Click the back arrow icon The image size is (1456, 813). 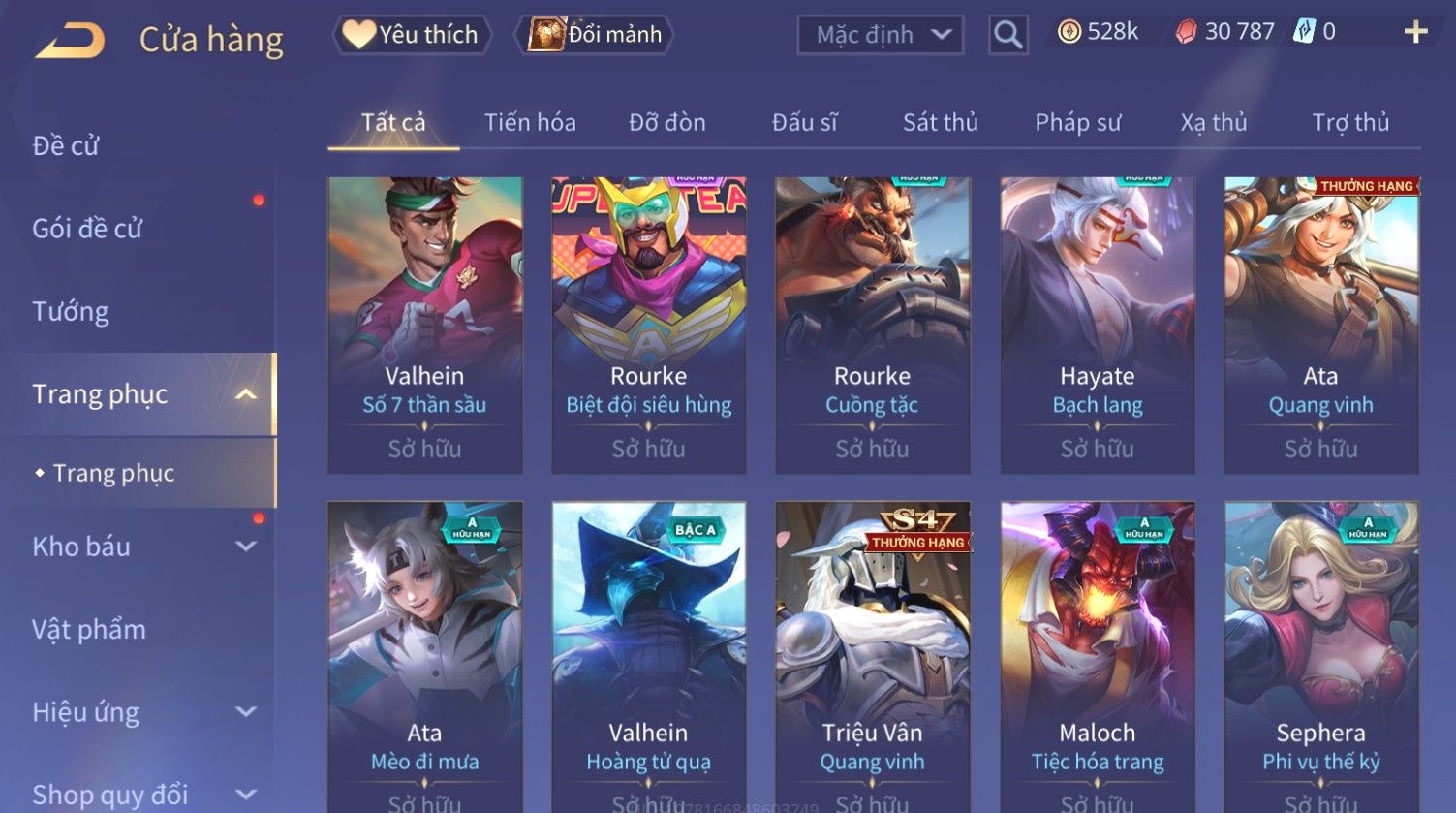pyautogui.click(x=71, y=41)
